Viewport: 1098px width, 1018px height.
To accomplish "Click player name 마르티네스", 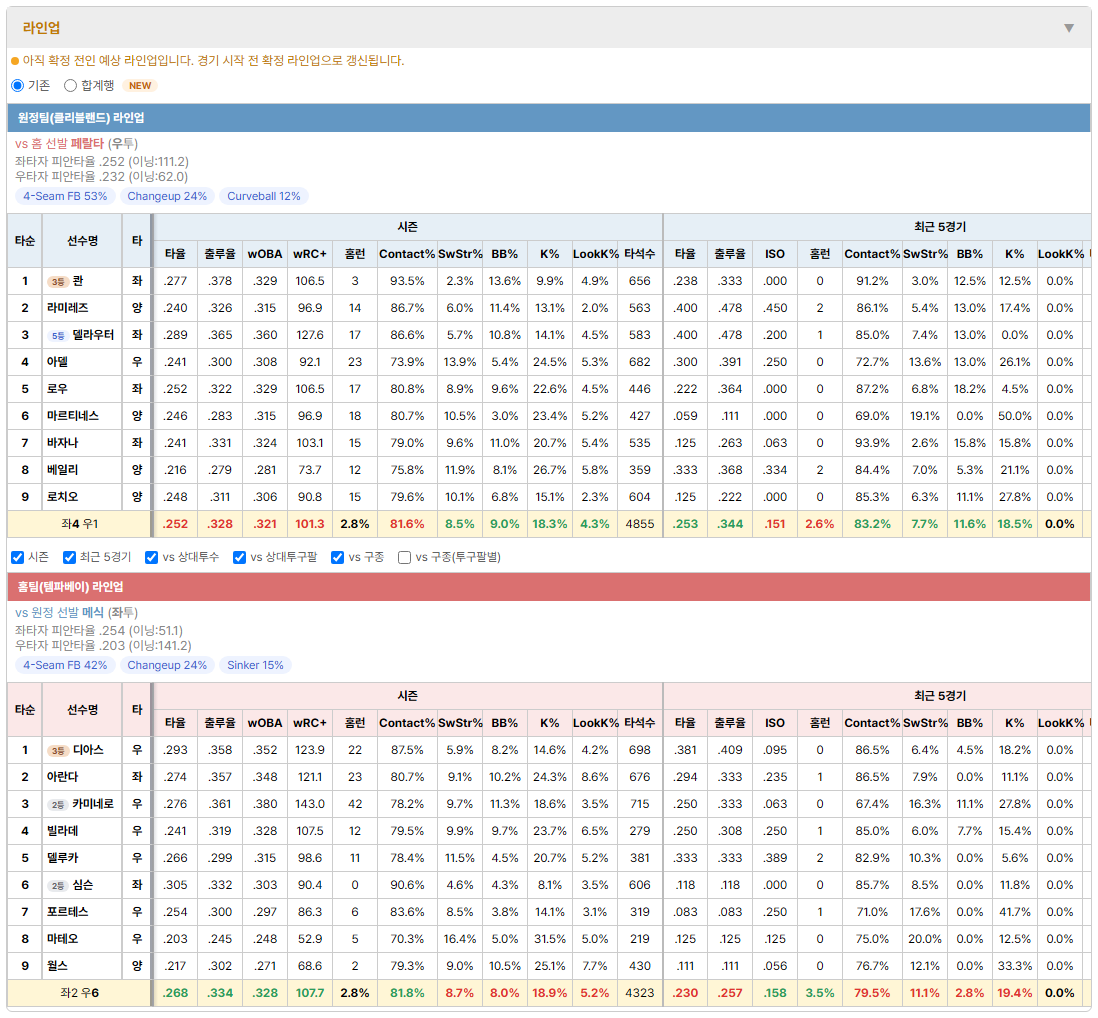I will pos(73,416).
